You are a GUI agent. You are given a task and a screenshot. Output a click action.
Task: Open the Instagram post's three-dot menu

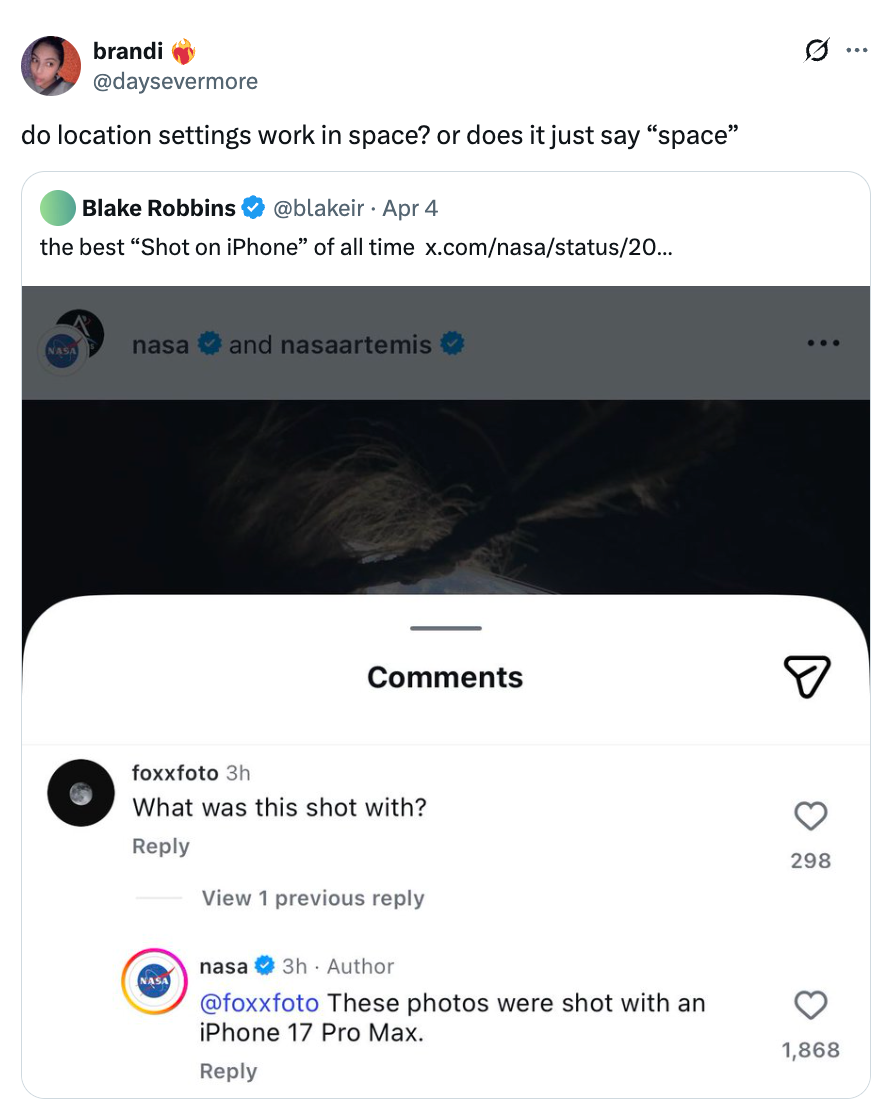(823, 343)
